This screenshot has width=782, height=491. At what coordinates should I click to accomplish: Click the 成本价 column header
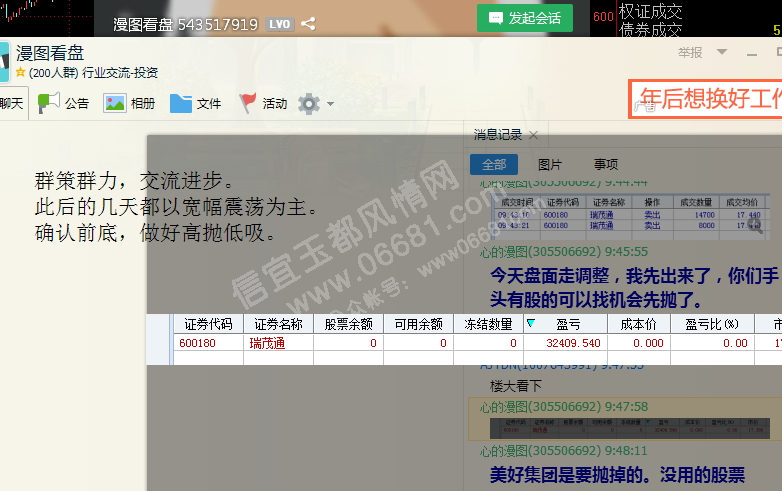point(639,324)
